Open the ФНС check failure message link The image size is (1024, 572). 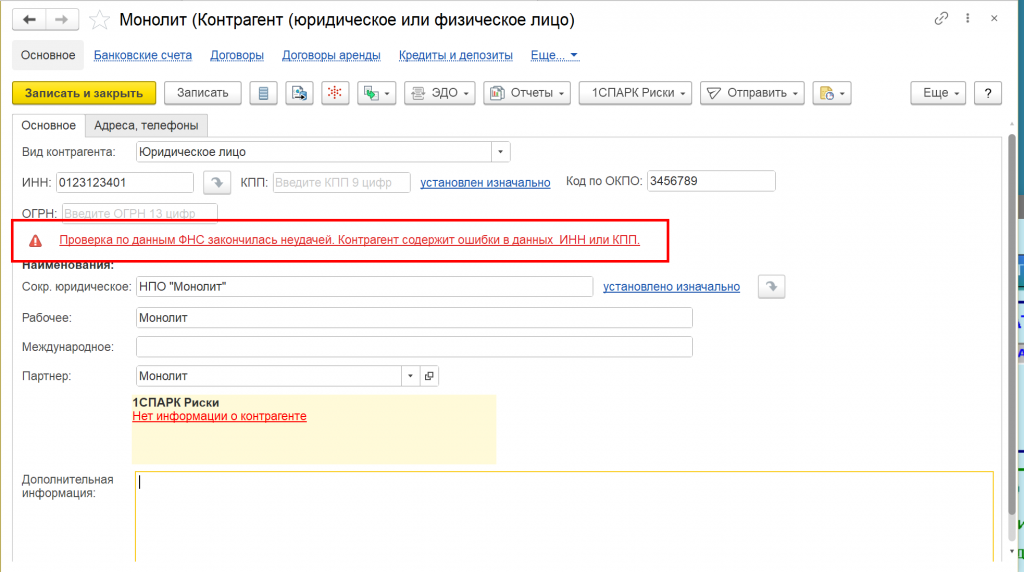[x=349, y=240]
